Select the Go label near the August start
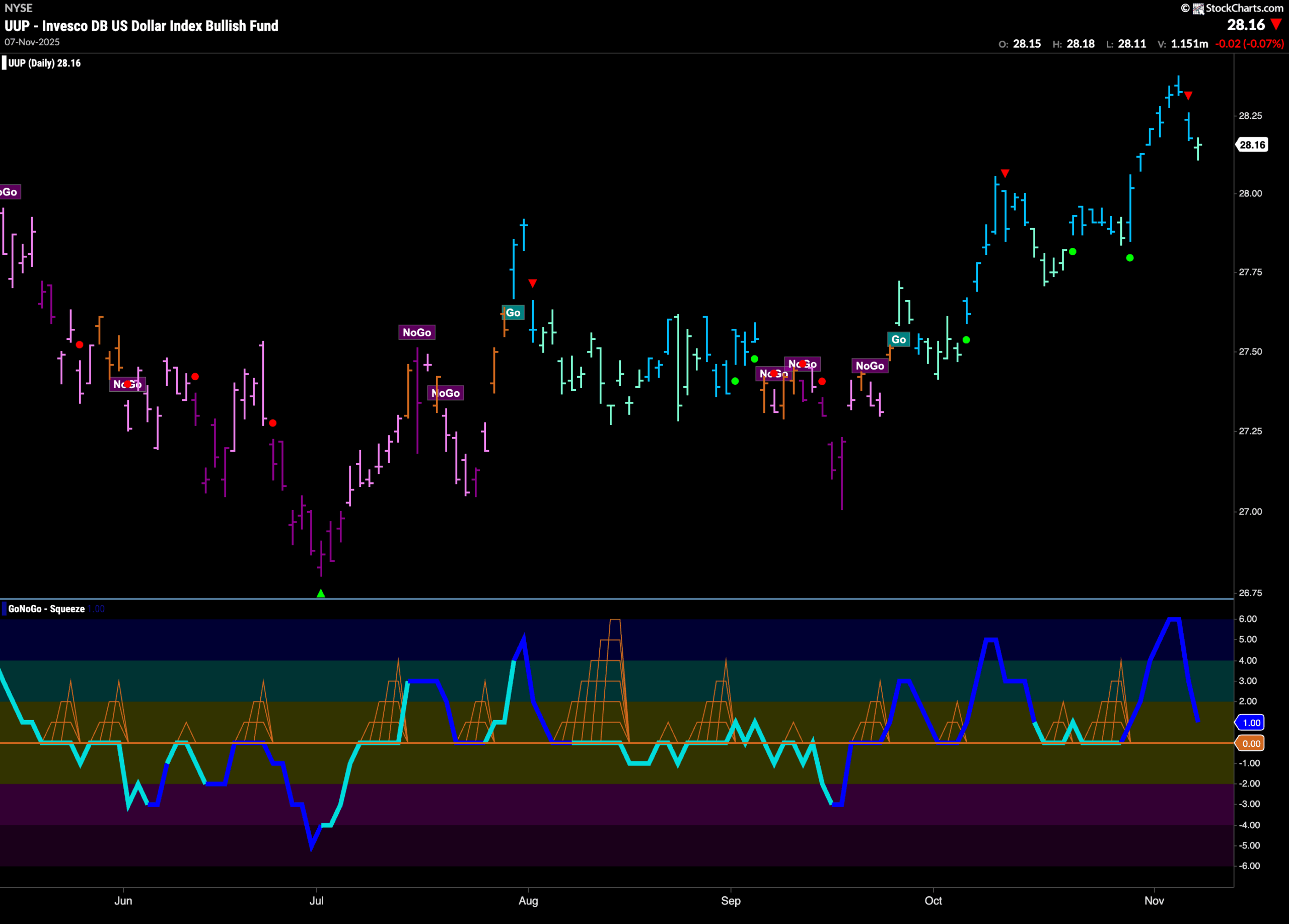The height and width of the screenshot is (924, 1289). click(513, 313)
